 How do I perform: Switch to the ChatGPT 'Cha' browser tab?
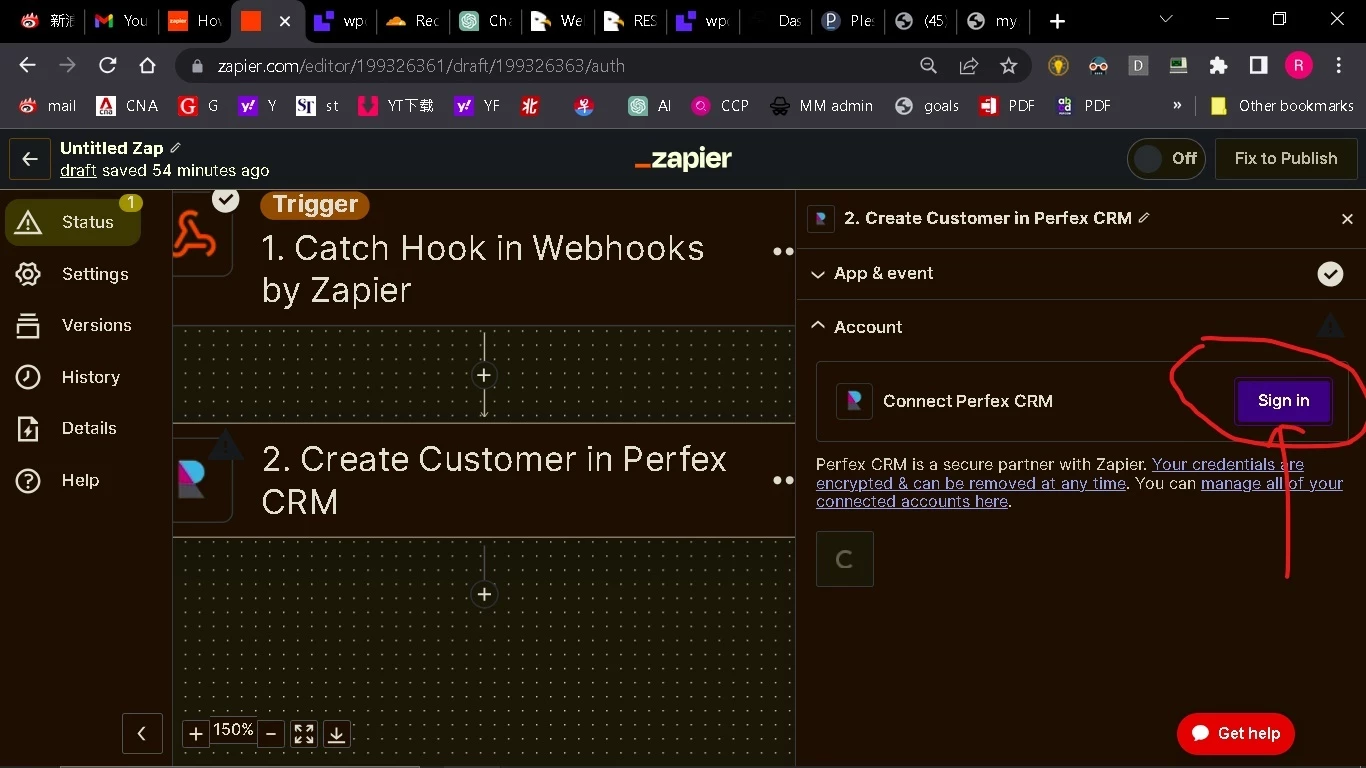click(485, 20)
